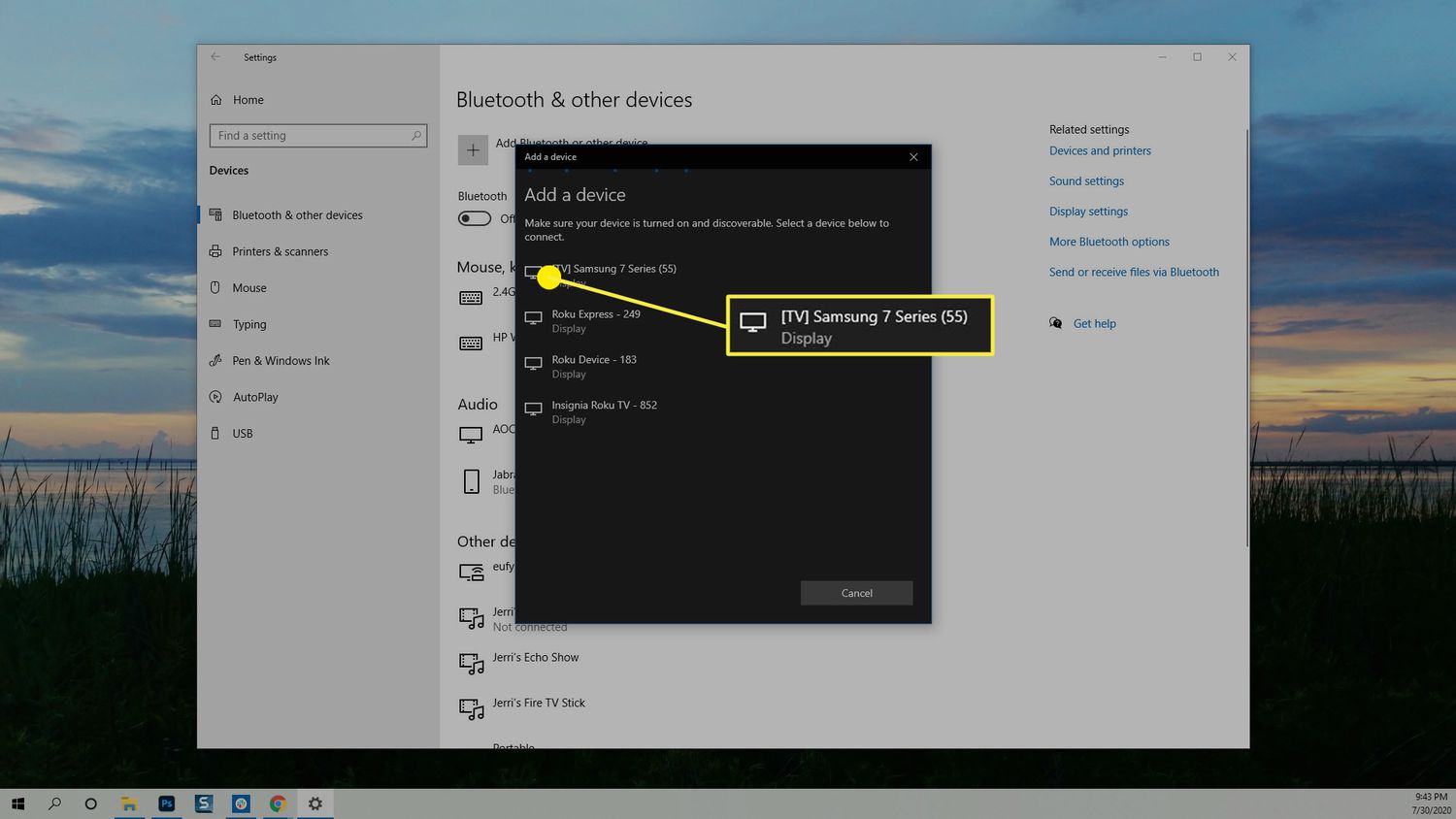Open Pen & Windows Ink section

[x=281, y=361]
